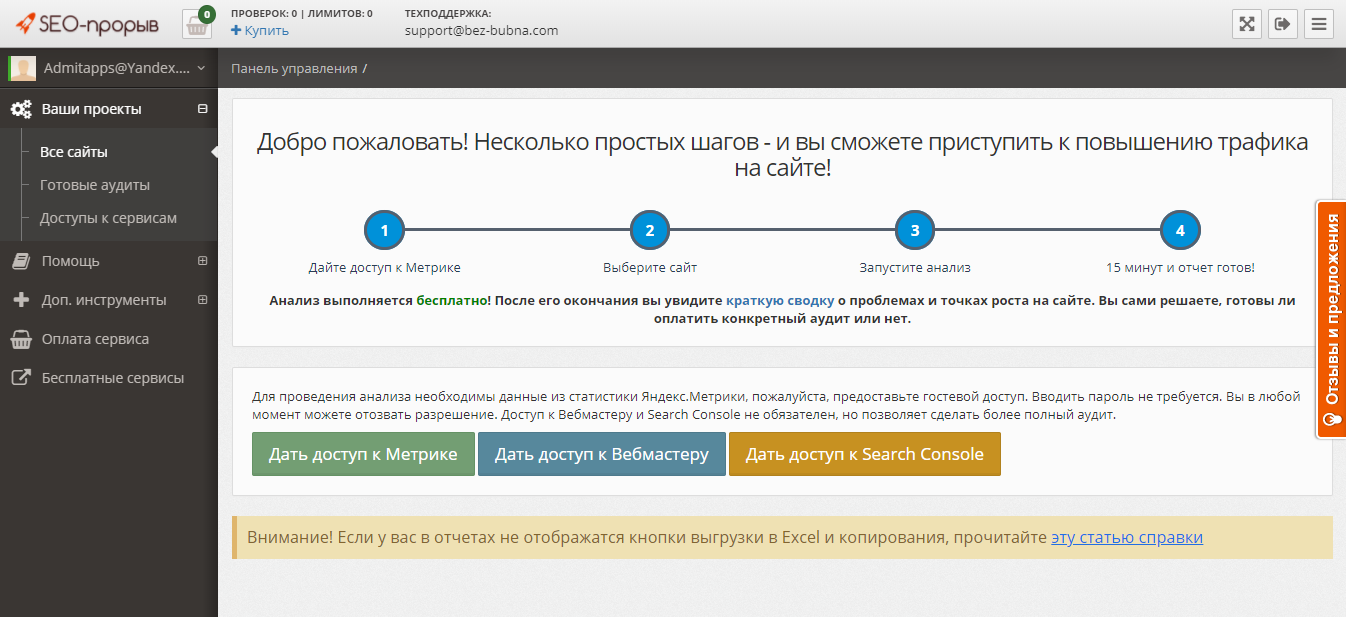Click the Дать доступ к Метрике button
The image size is (1346, 617).
tap(362, 454)
